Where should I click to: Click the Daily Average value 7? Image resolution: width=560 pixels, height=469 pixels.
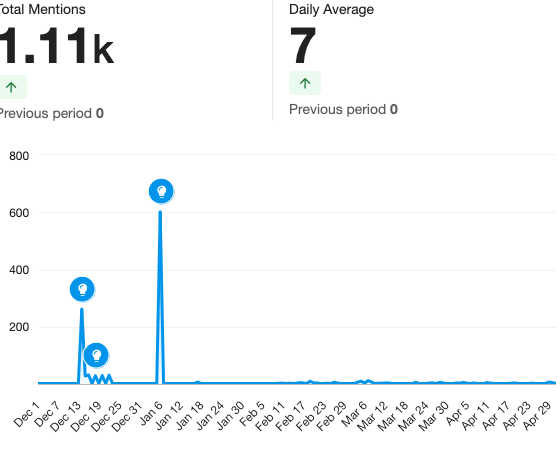click(302, 45)
